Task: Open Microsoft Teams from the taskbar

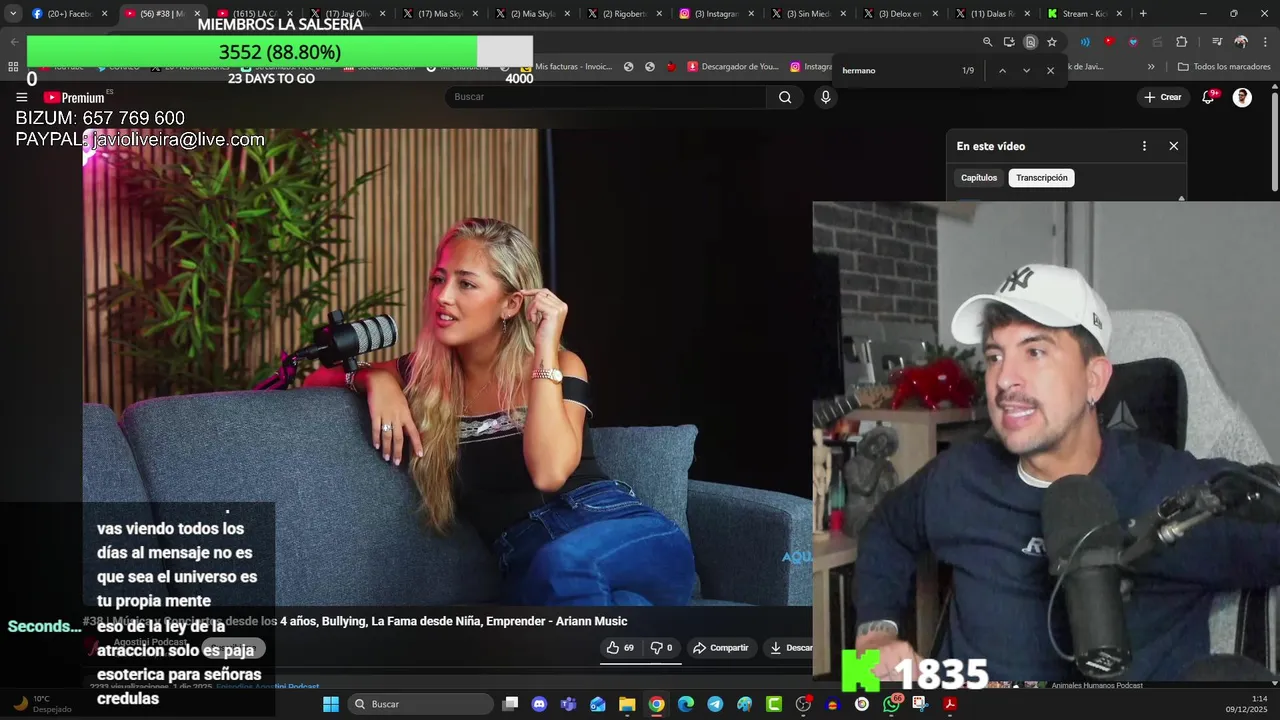Action: point(569,704)
